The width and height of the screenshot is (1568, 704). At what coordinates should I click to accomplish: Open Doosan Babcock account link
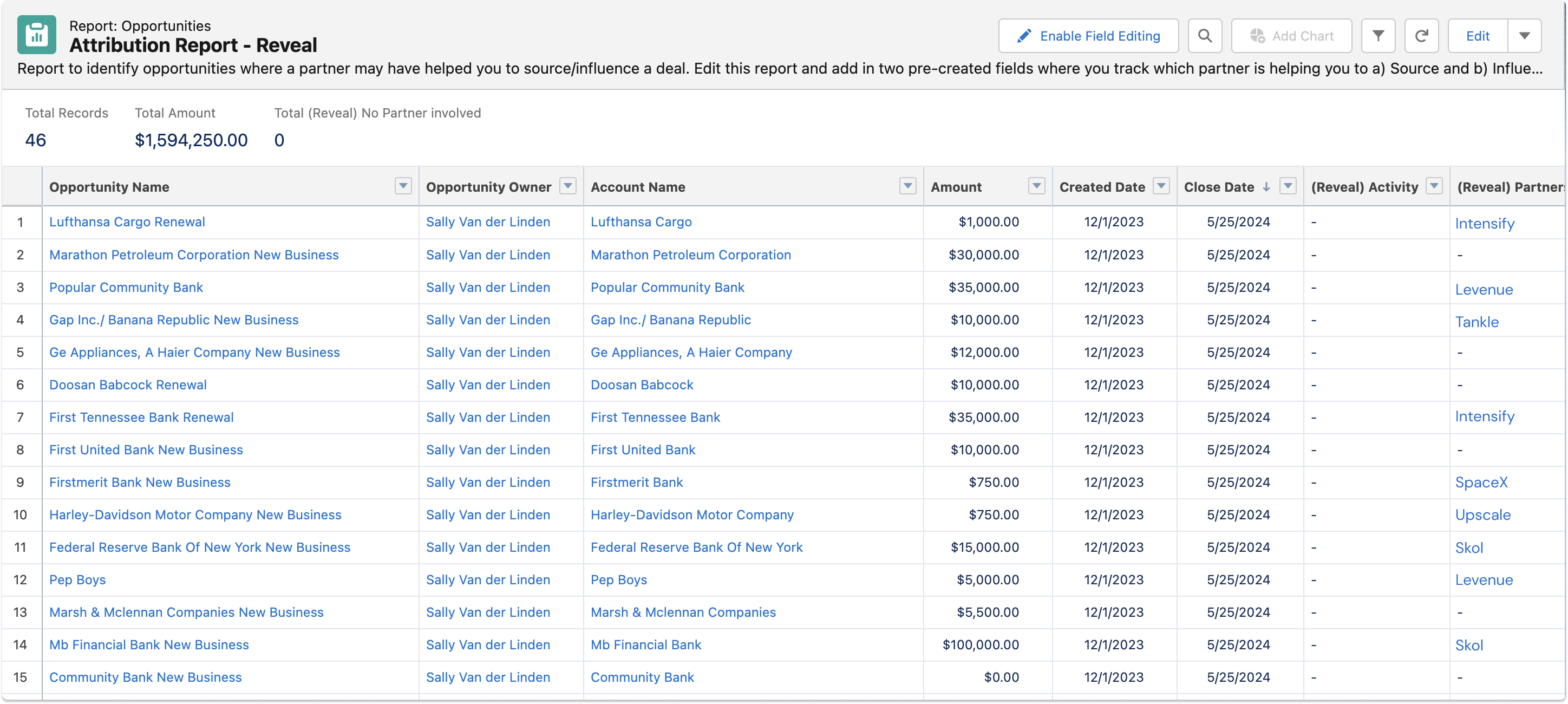(x=642, y=385)
